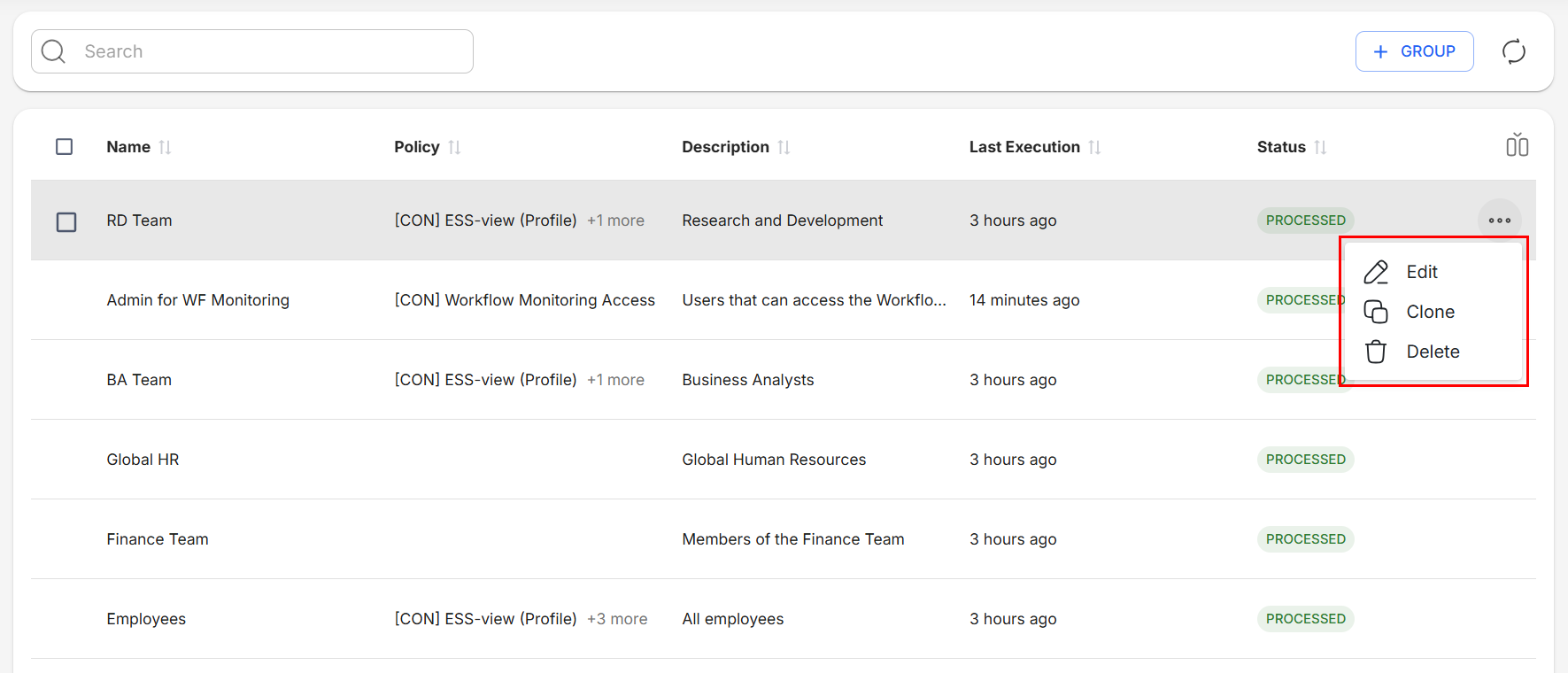The height and width of the screenshot is (673, 1568).
Task: Expand '+3 more' policies for Employees
Action: click(617, 619)
